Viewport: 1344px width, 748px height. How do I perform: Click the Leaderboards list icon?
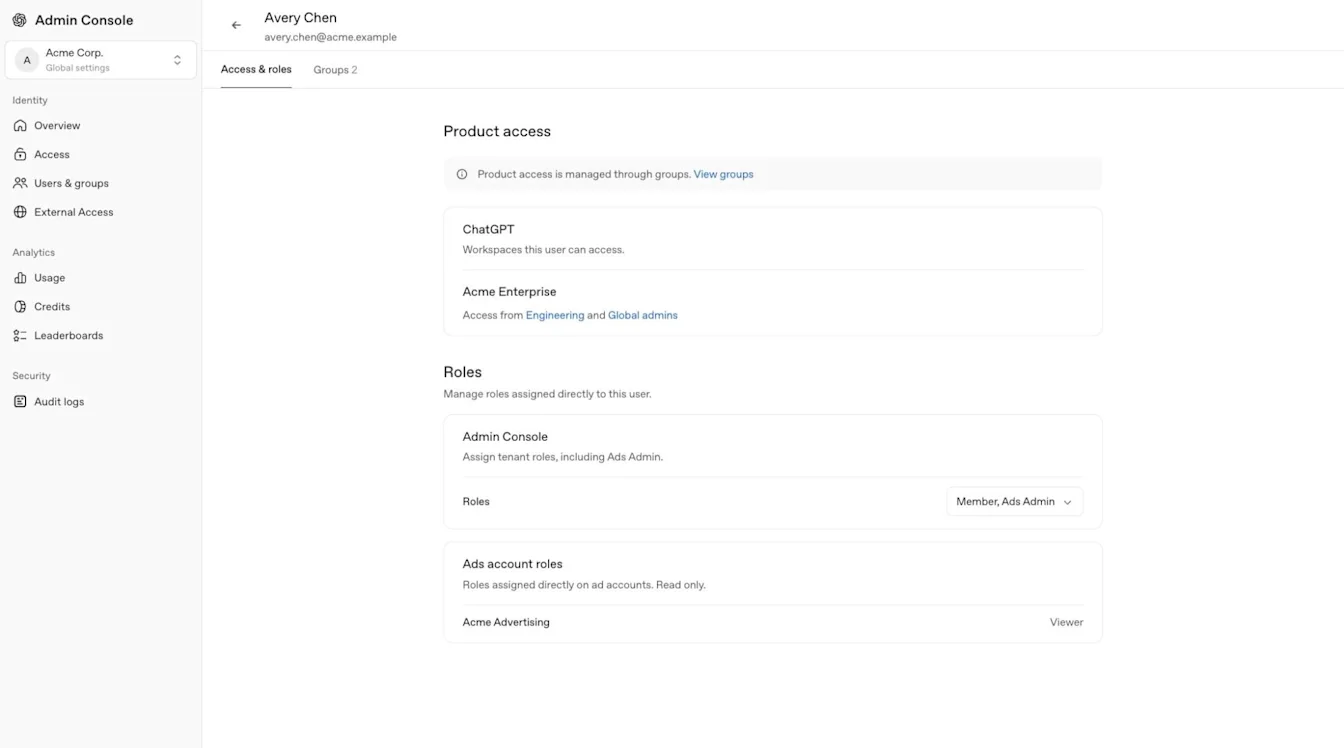(x=20, y=336)
